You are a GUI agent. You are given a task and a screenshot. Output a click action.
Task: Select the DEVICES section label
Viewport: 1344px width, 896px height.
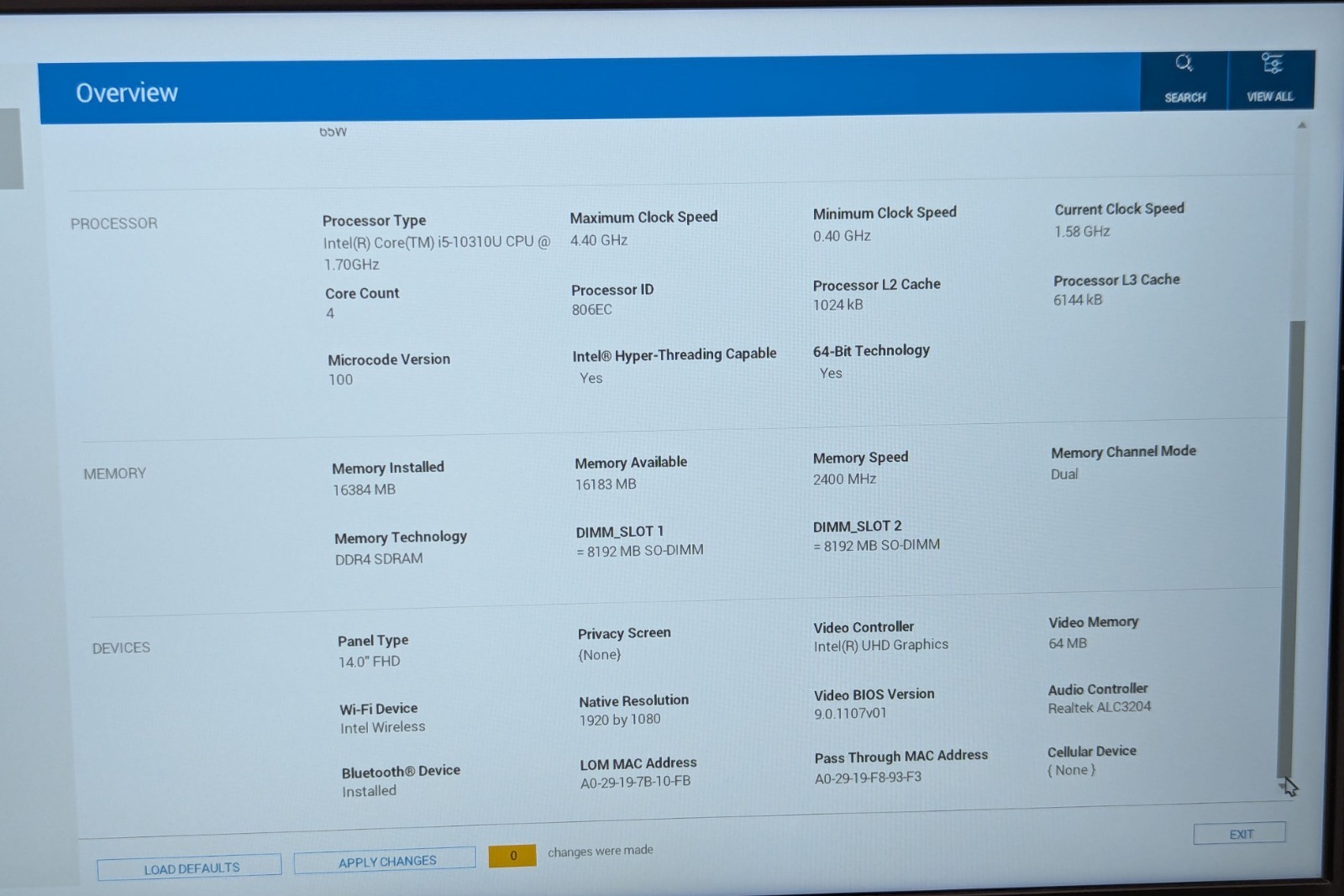[x=121, y=647]
